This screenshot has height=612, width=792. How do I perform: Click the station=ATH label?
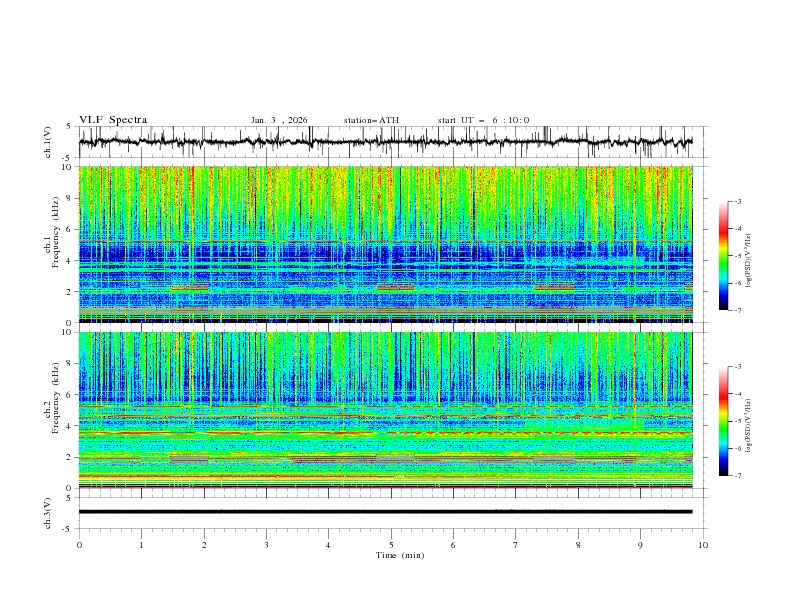371,120
